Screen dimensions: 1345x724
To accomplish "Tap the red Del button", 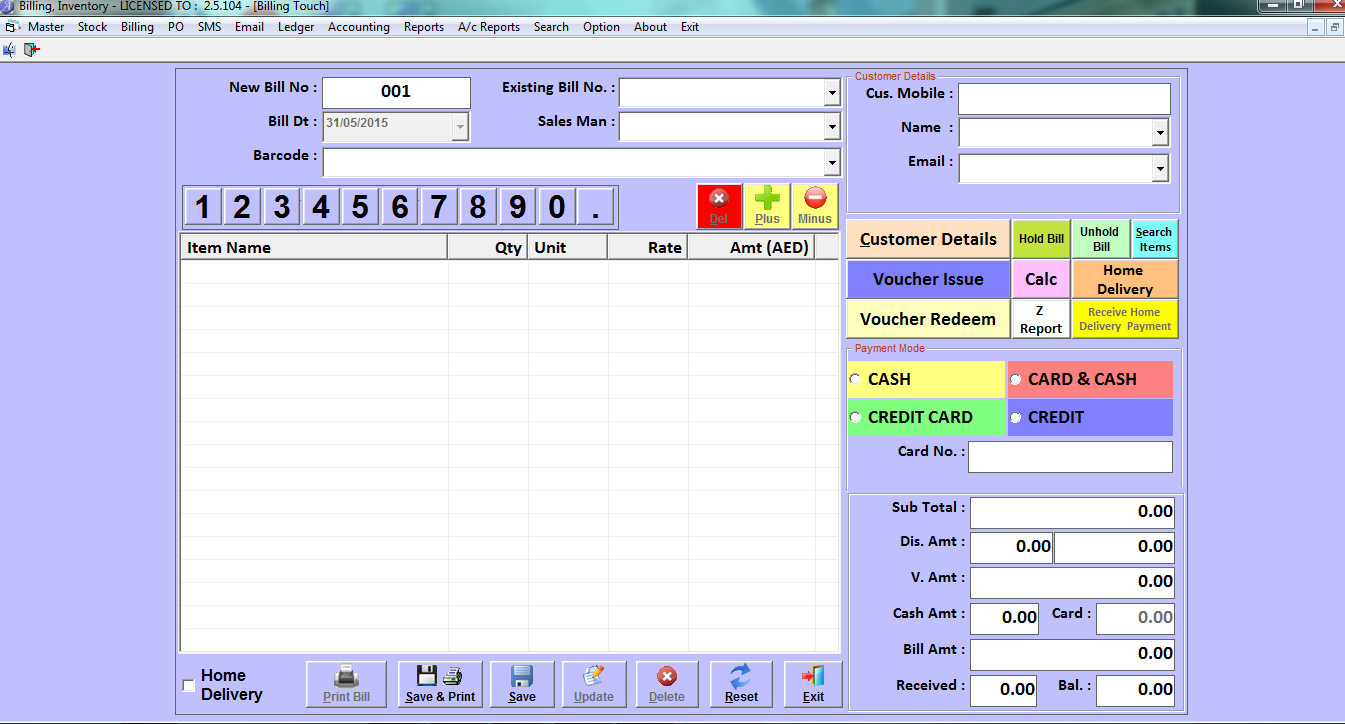I will pyautogui.click(x=719, y=207).
